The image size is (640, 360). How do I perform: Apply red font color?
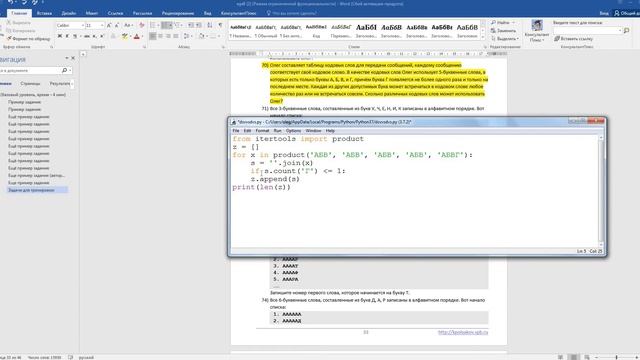(x=137, y=36)
